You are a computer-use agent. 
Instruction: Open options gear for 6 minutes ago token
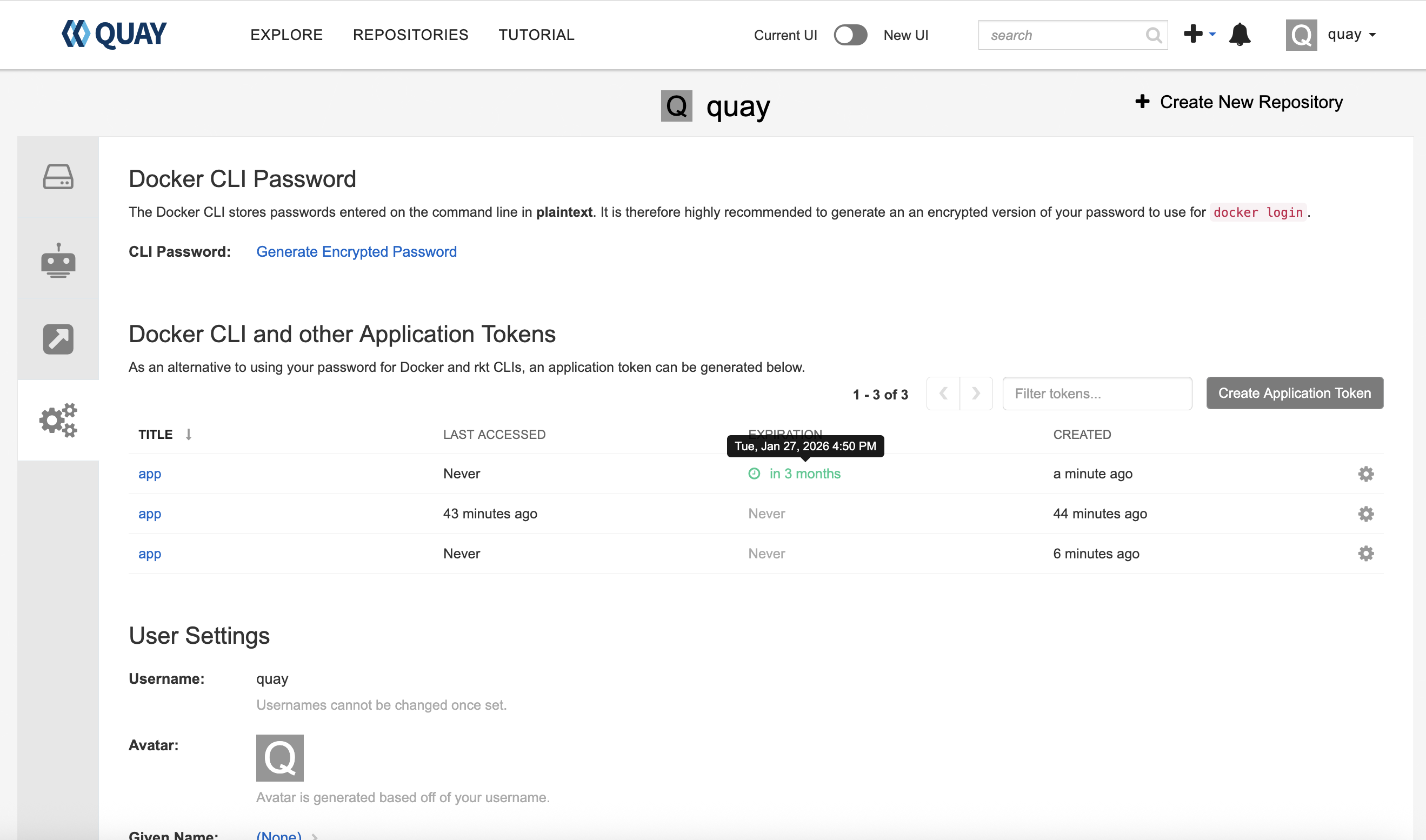(x=1365, y=554)
